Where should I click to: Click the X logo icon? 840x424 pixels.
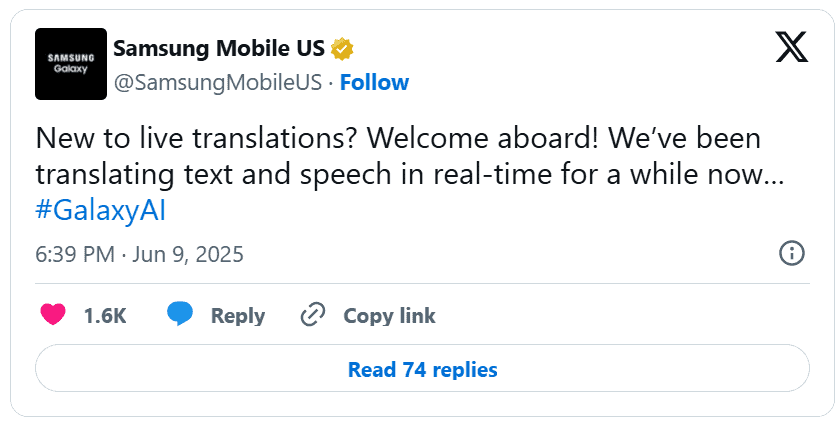coord(792,49)
